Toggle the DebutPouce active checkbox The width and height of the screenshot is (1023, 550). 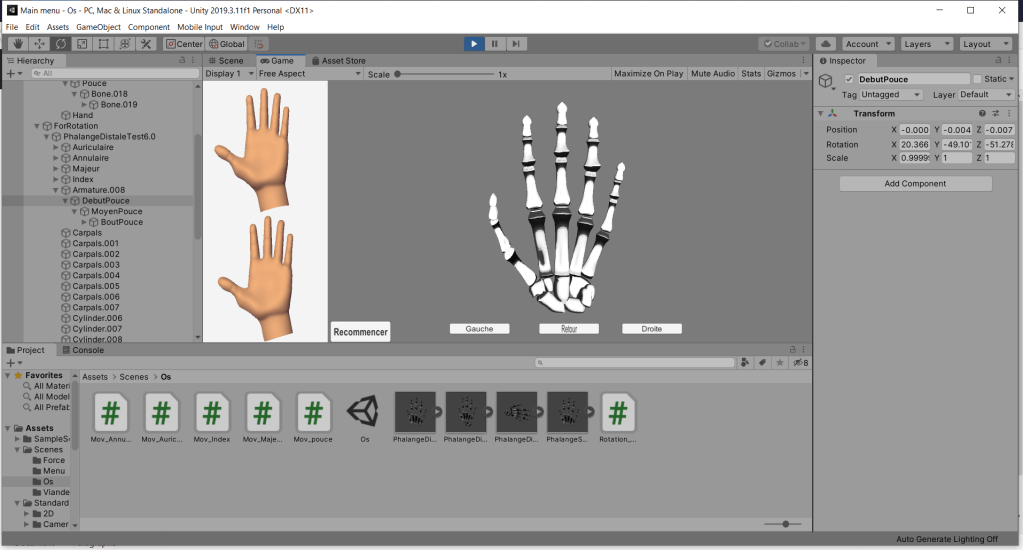pos(849,79)
